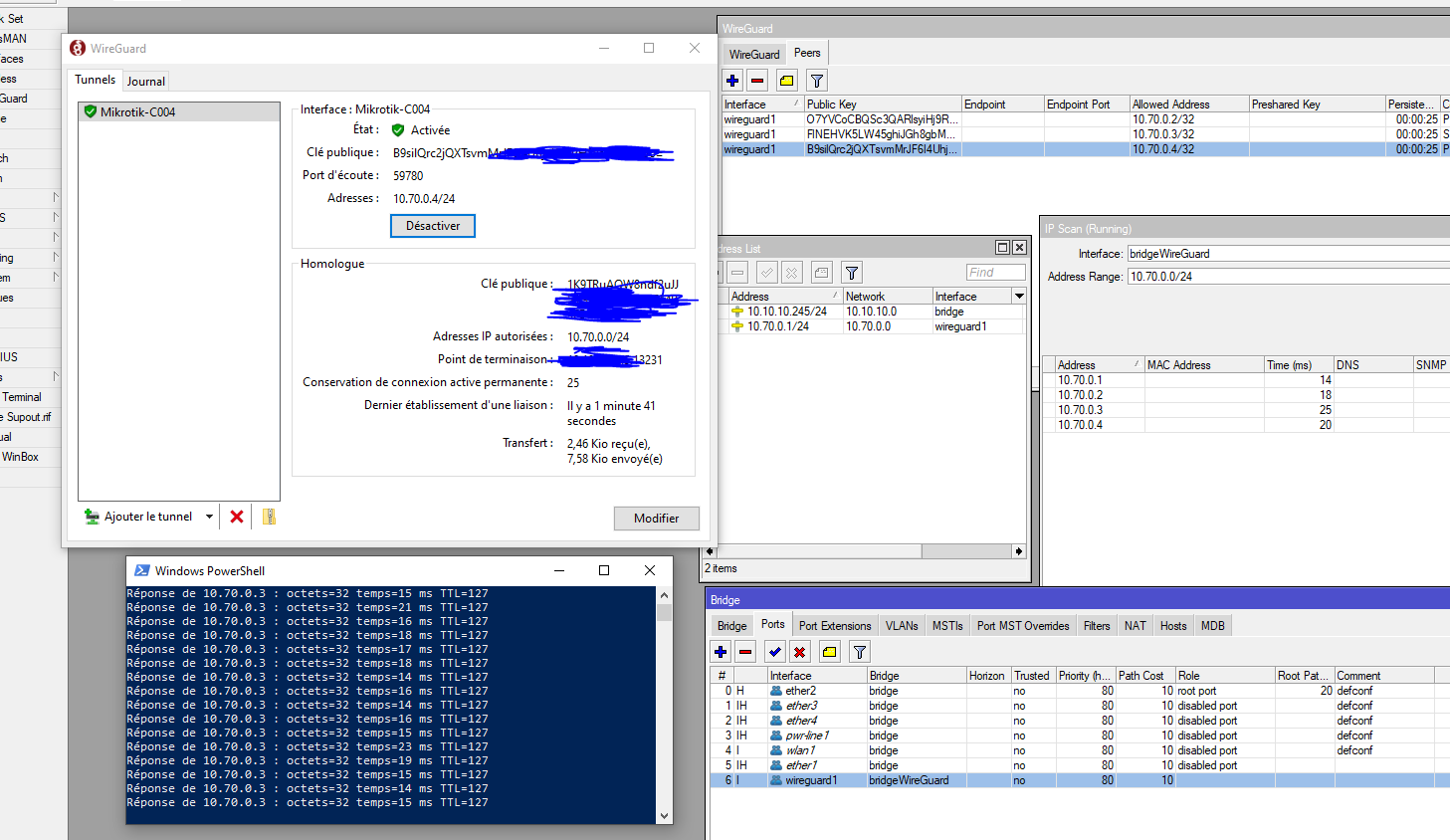Select pwr-line1 row in Bridge Ports
The height and width of the screenshot is (840, 1450).
1080,735
